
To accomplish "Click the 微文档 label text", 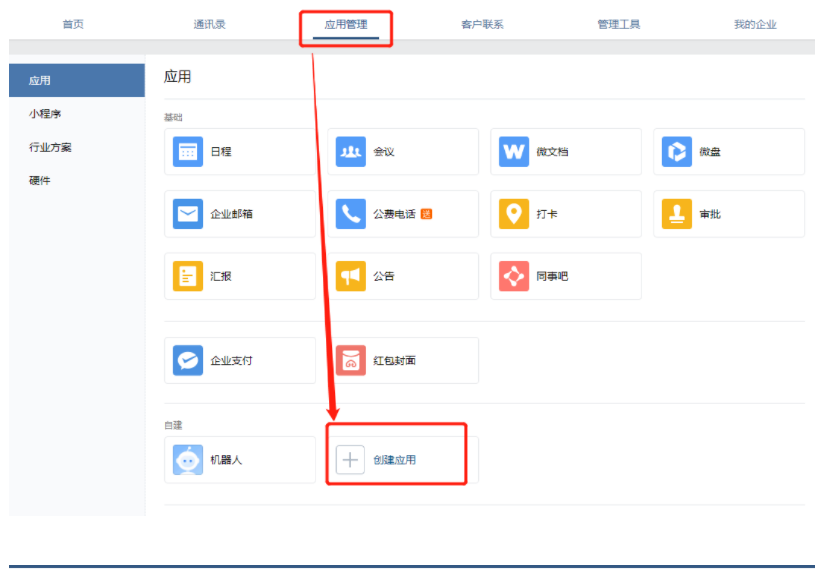I will click(x=552, y=152).
